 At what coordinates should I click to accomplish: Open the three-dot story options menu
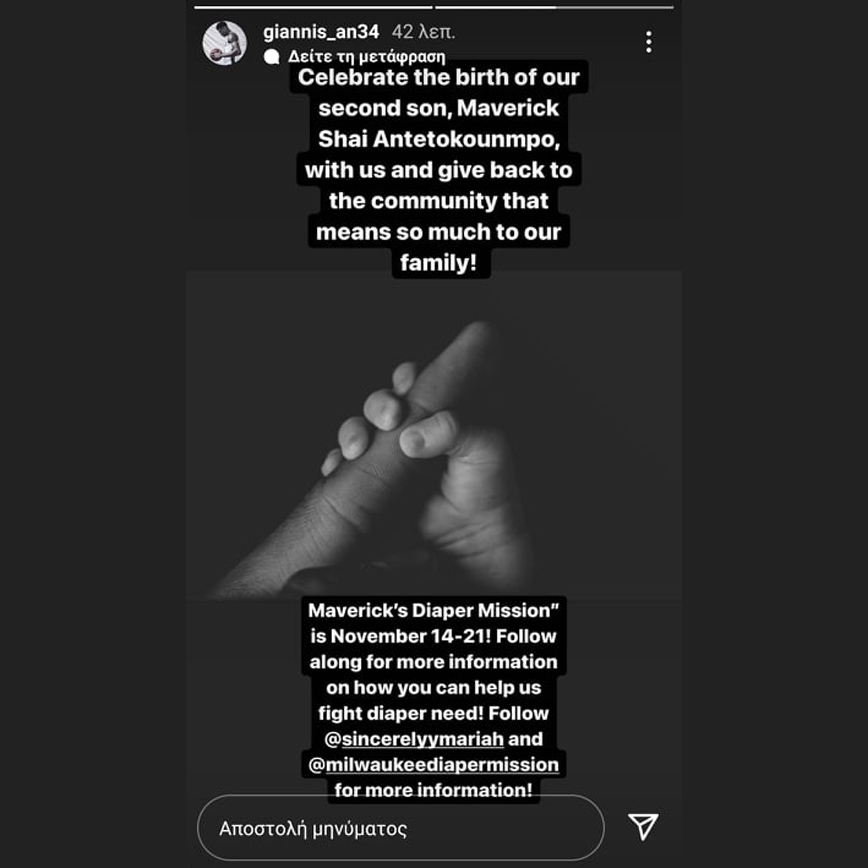[648, 43]
